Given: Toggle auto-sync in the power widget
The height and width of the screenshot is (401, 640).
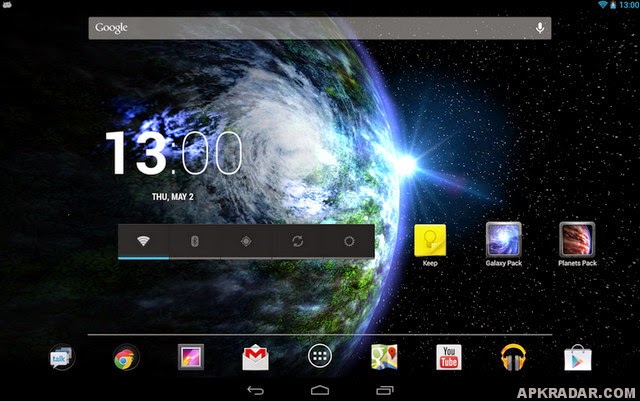Looking at the screenshot, I should tap(298, 241).
